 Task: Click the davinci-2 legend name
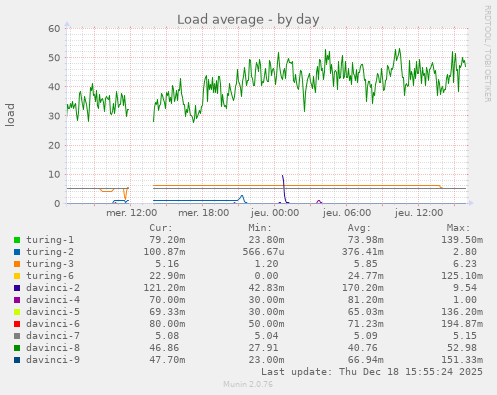click(53, 288)
